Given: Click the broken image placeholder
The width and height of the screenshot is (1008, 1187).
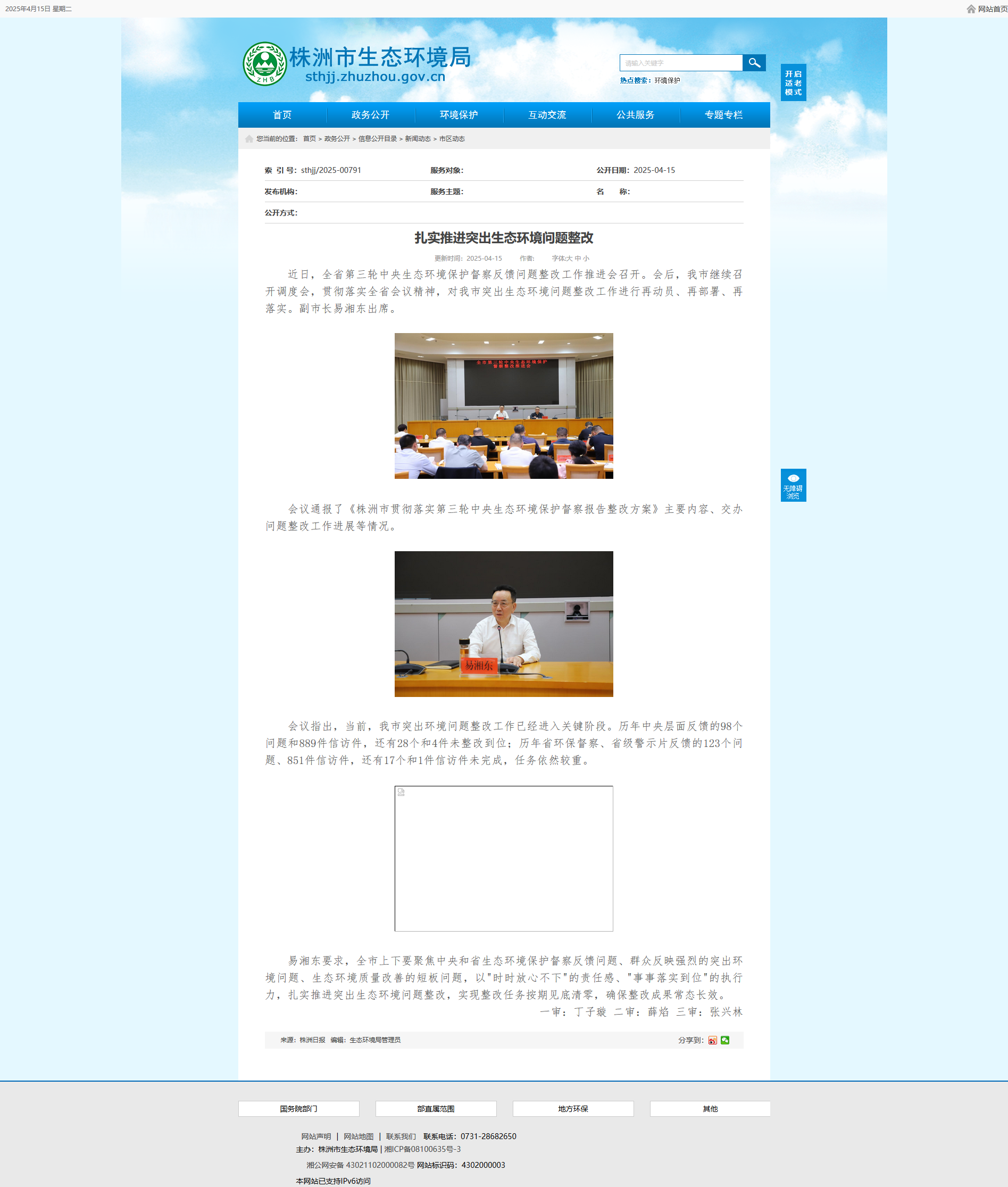Looking at the screenshot, I should coord(503,858).
